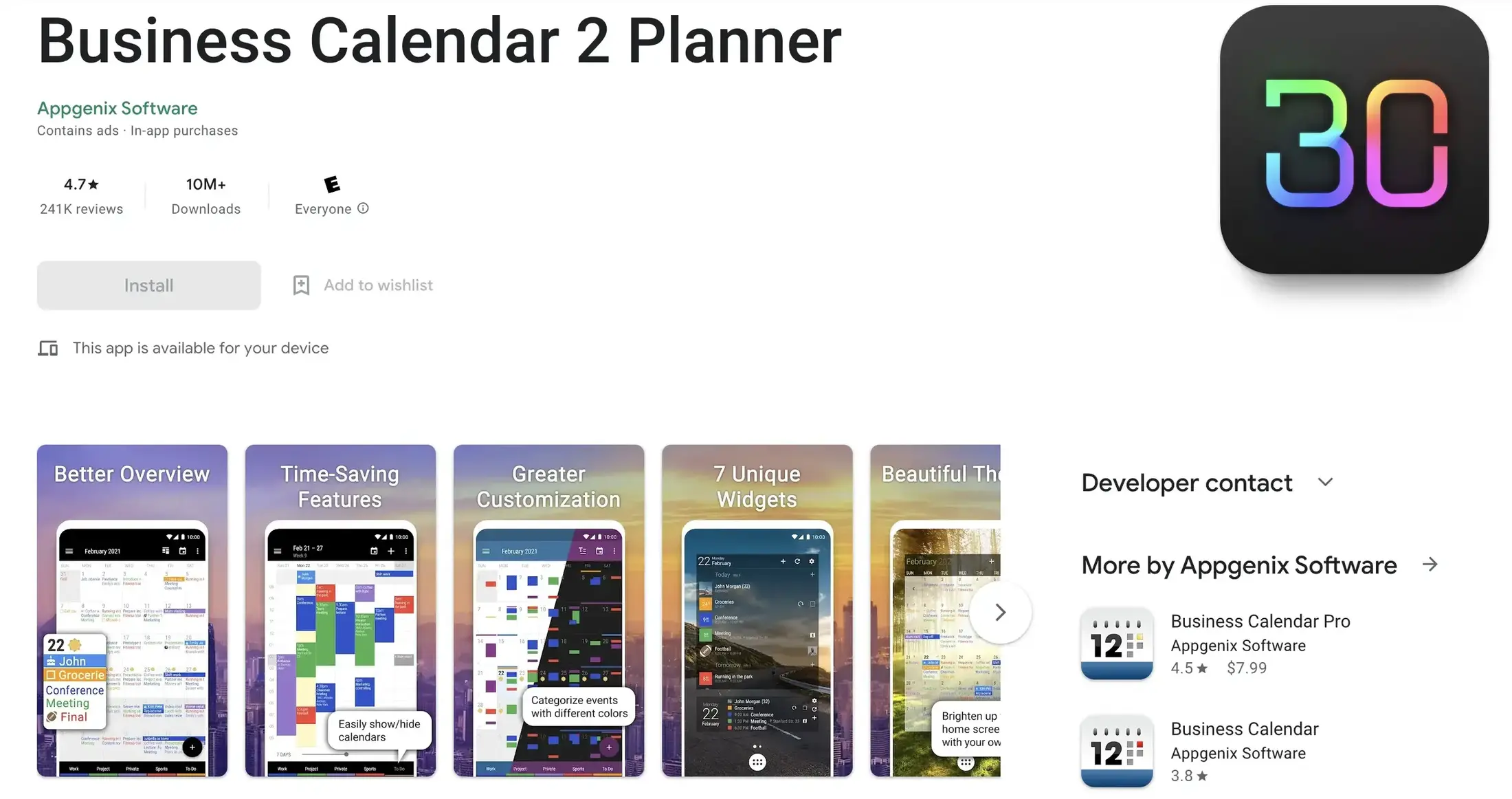The height and width of the screenshot is (799, 1512).
Task: Click the 7 Unique Widgets screenshot thumbnail
Action: [x=757, y=611]
